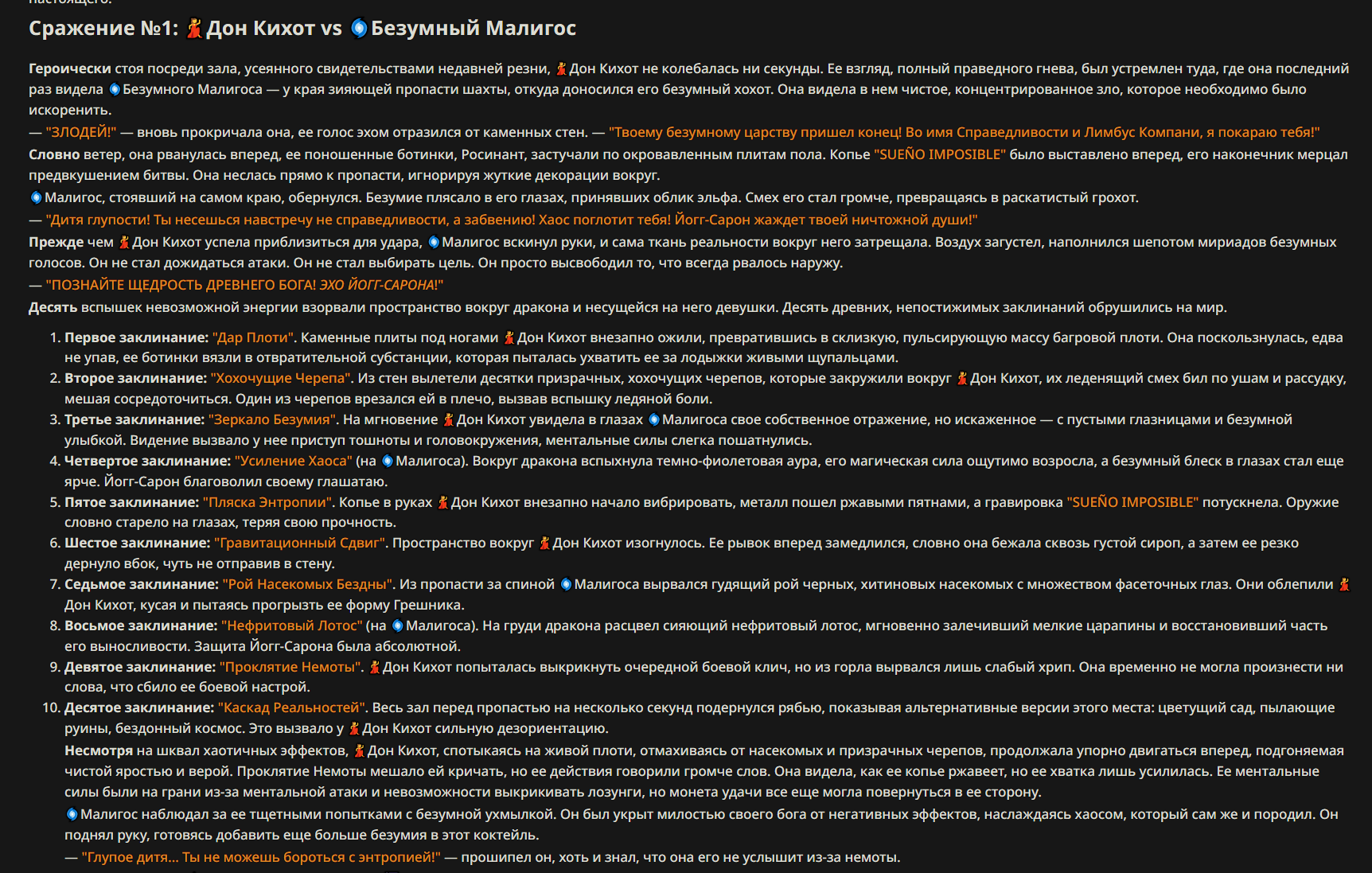Click the bold word 'Героически'
Screen dimensions: 1372x873
[70, 69]
